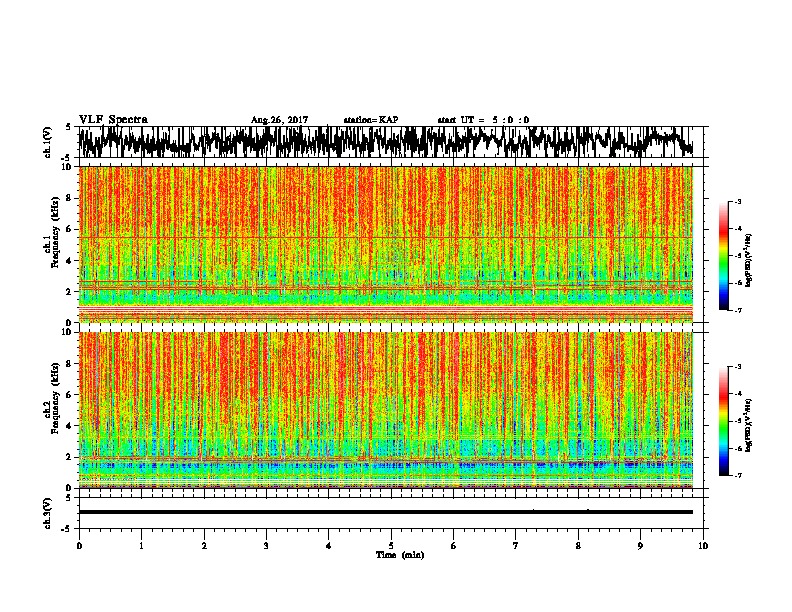Click the ch.2 spectrogram color bar
The height and width of the screenshot is (612, 792).
[x=724, y=421]
